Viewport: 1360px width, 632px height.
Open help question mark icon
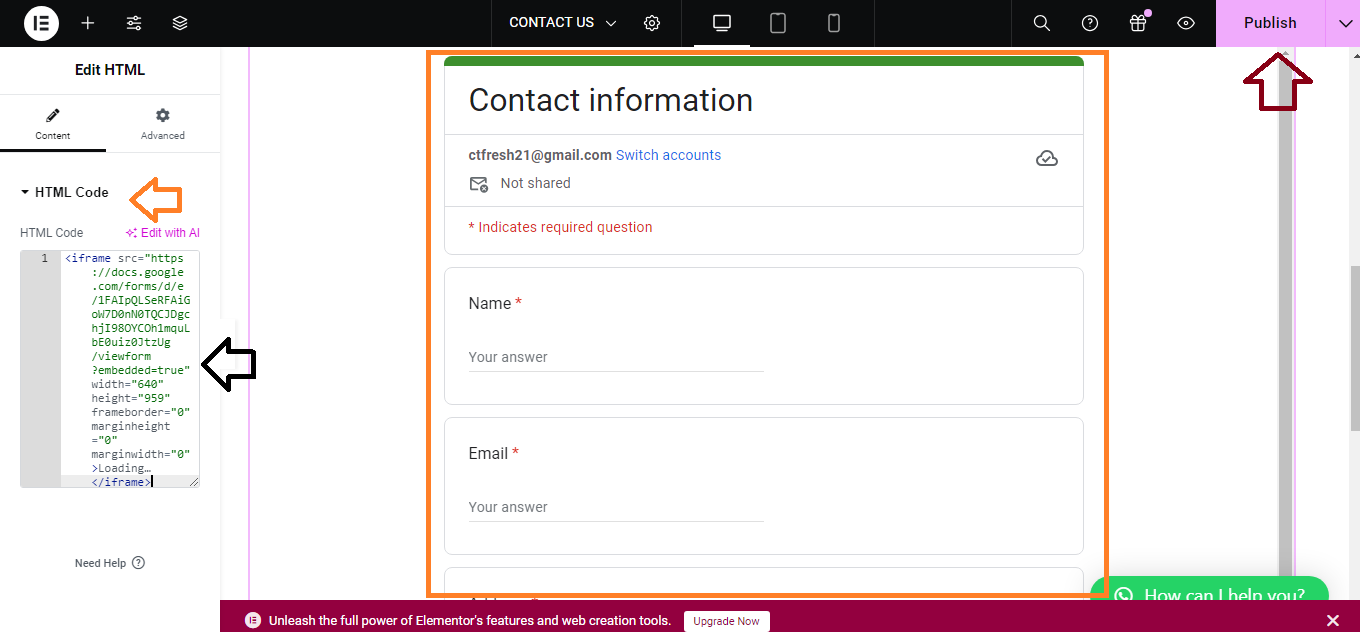tap(1090, 23)
